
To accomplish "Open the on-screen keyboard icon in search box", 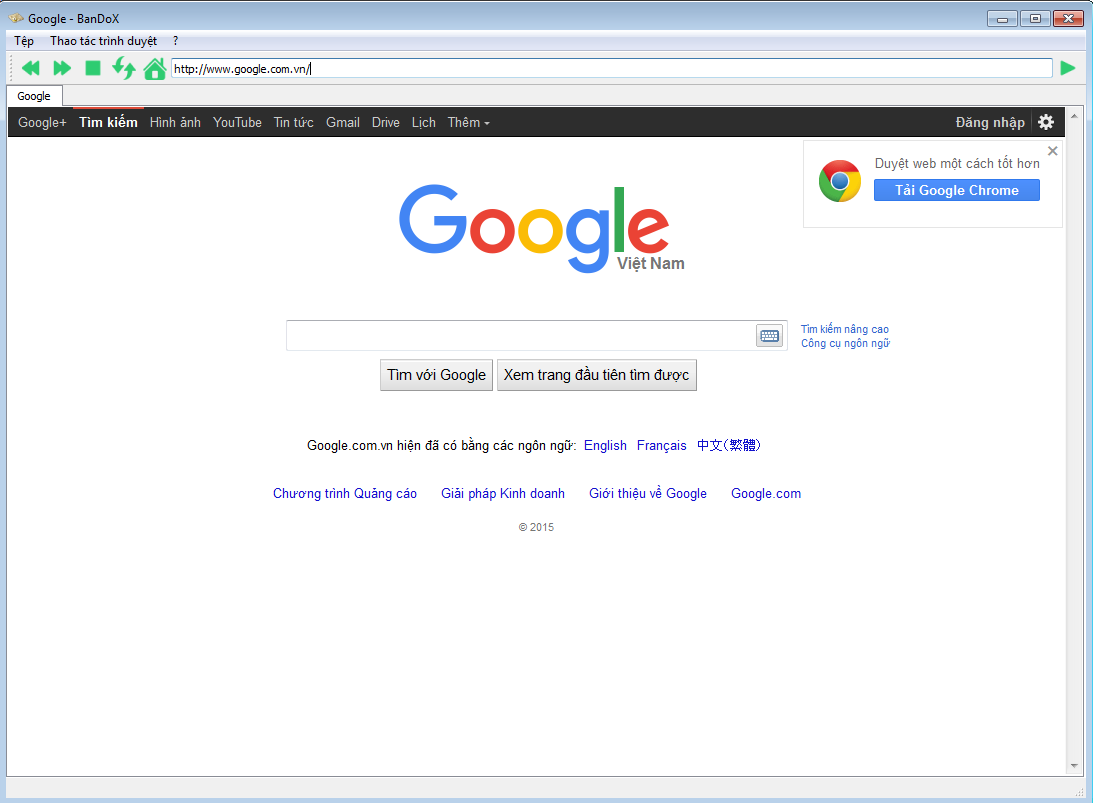I will click(770, 336).
